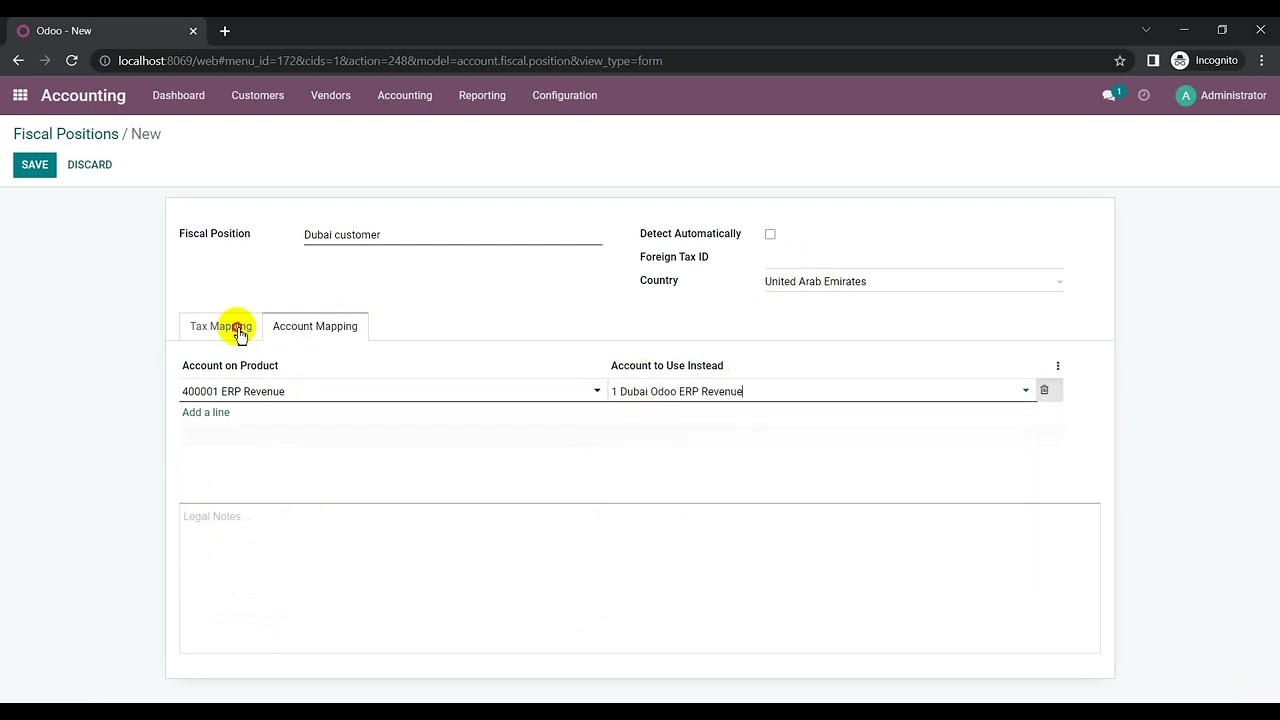The width and height of the screenshot is (1280, 720).
Task: Open the Incognito profile indicator
Action: pyautogui.click(x=1205, y=60)
